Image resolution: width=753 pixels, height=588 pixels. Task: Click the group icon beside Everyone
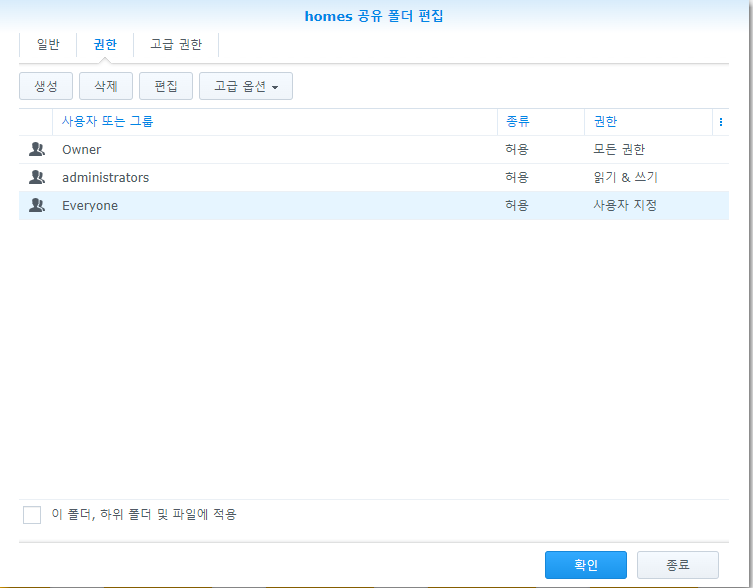tap(36, 206)
